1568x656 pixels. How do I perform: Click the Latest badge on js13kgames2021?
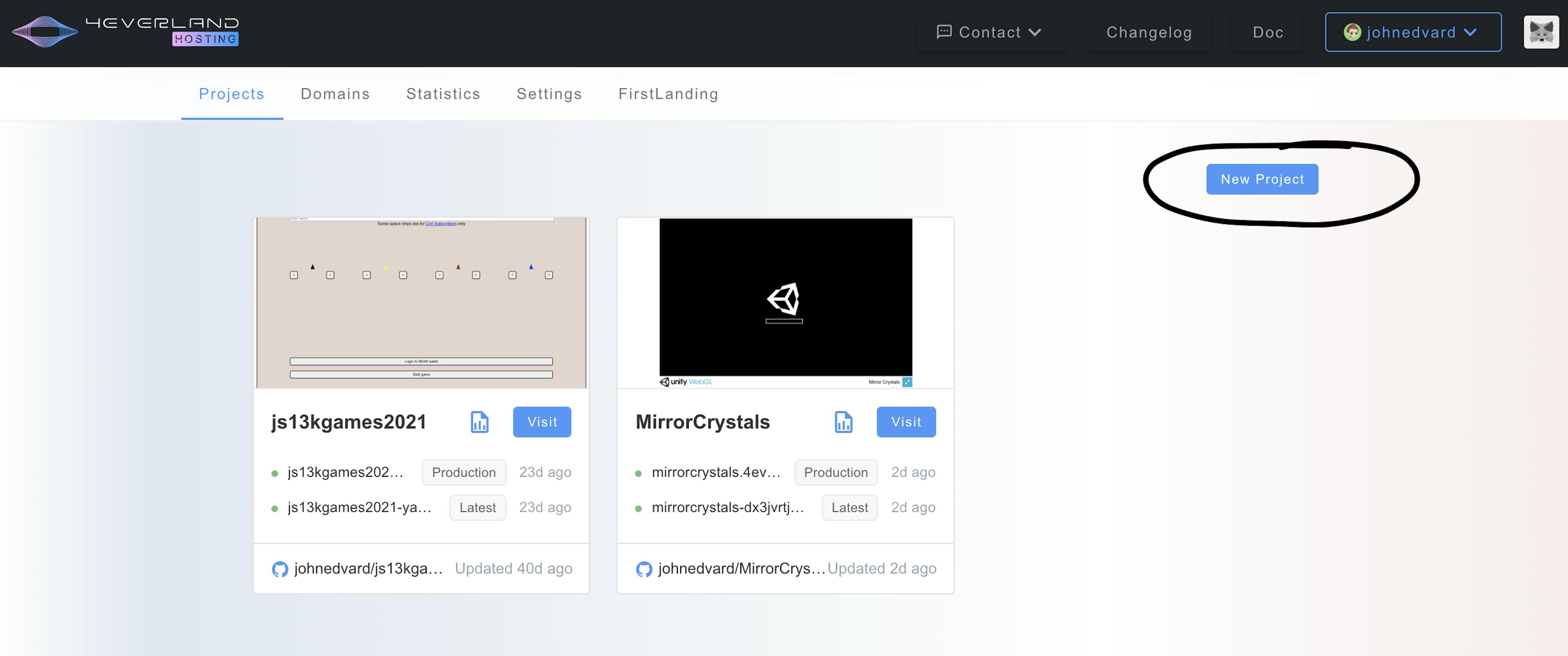(x=477, y=507)
